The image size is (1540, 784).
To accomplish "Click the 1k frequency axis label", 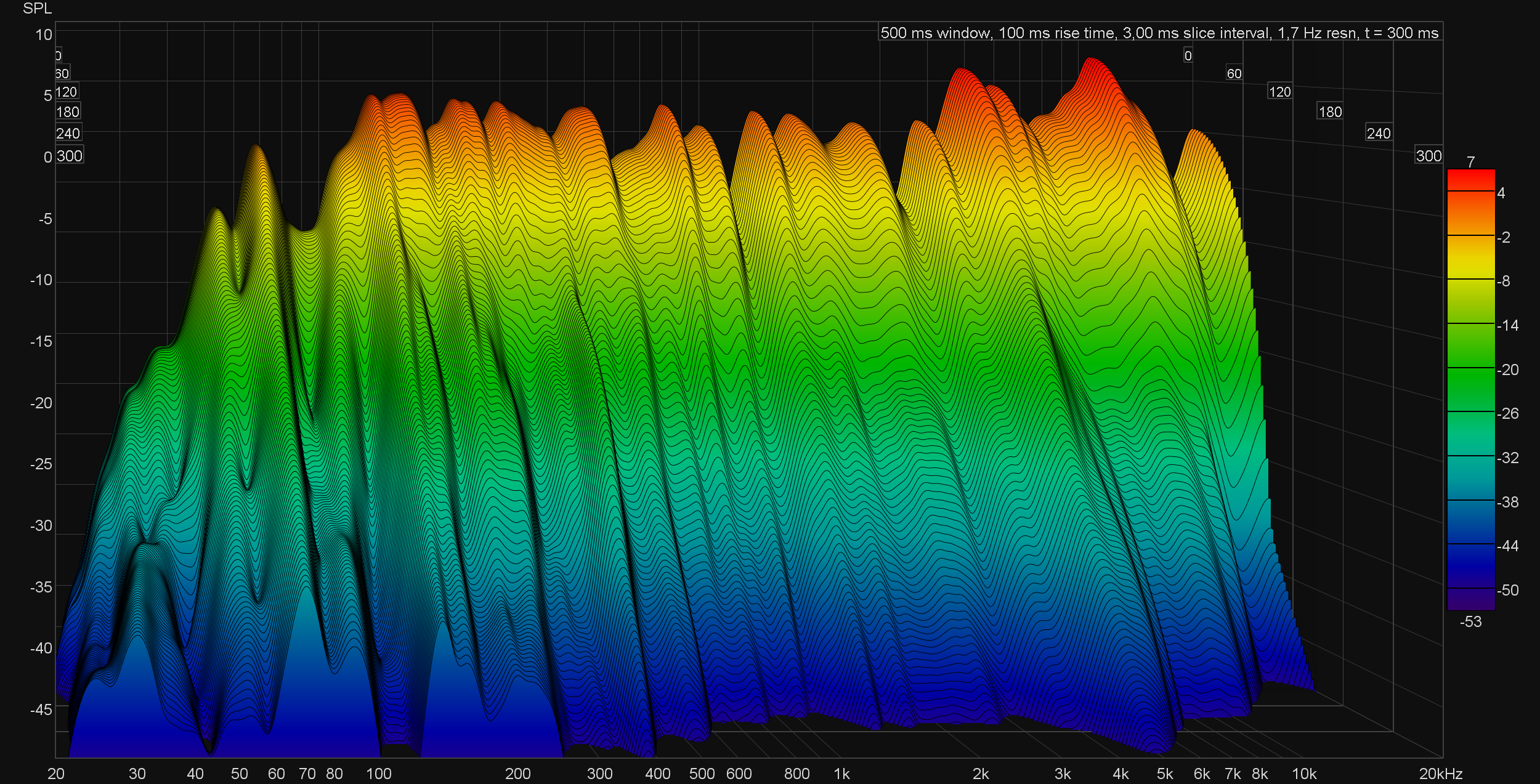I will pos(841,774).
